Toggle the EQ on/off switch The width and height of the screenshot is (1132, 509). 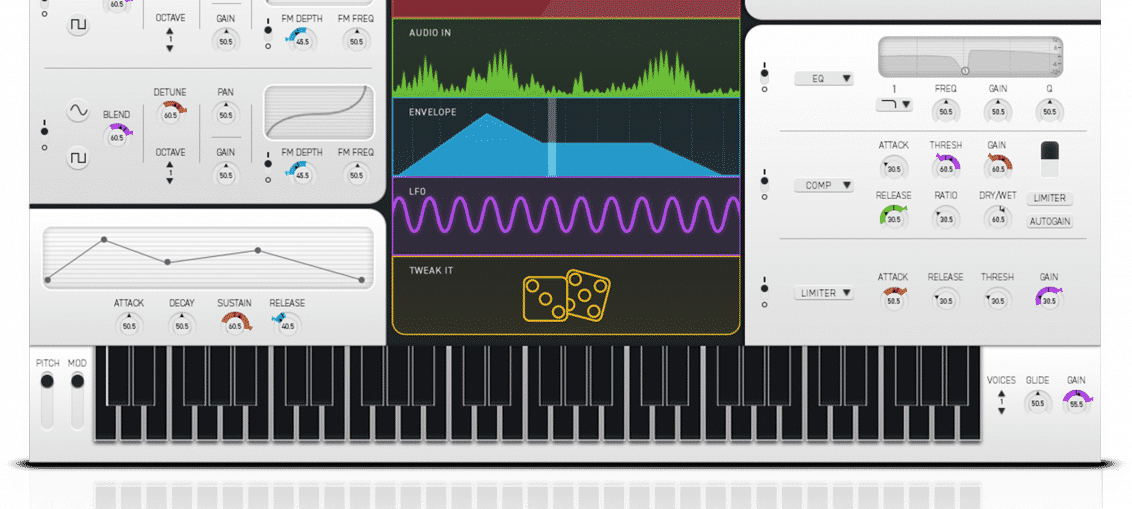pos(765,72)
